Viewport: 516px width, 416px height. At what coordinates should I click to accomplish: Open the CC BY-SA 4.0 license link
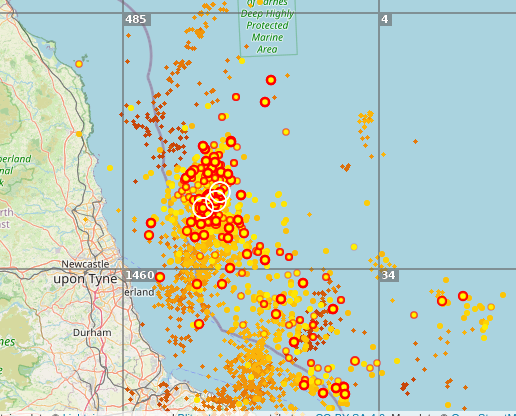point(350,414)
